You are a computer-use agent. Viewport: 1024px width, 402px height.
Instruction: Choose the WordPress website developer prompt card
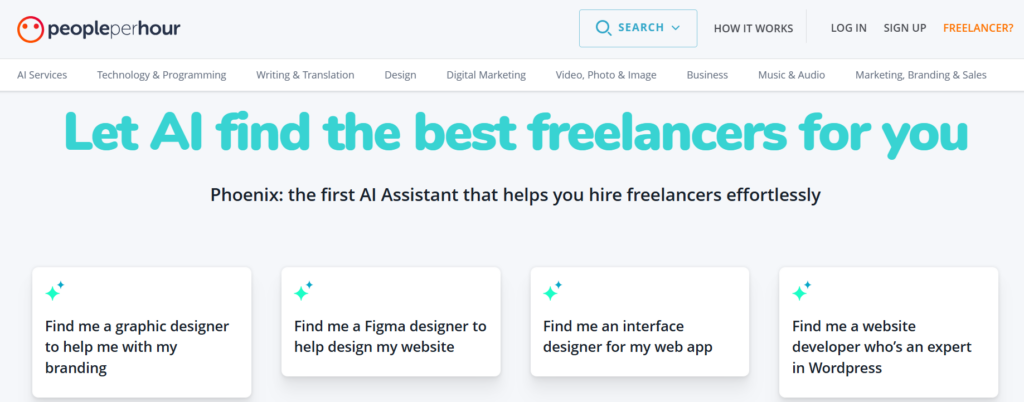click(888, 332)
